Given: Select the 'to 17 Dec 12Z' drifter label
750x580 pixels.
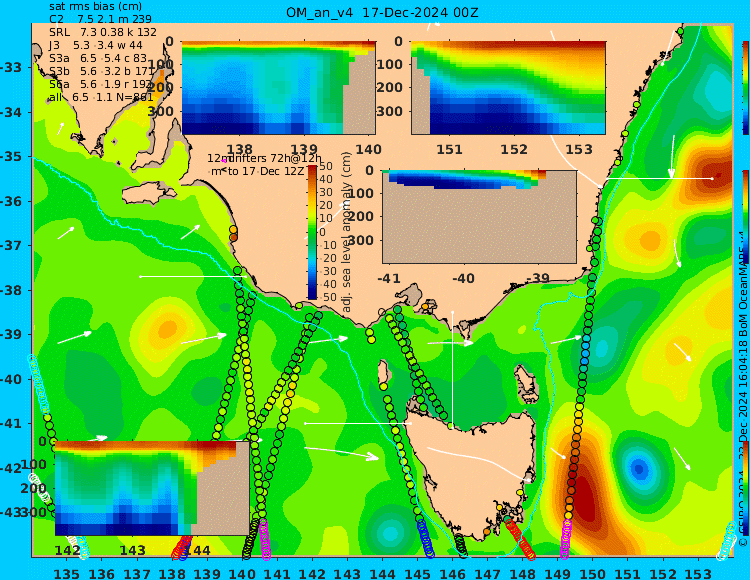Looking at the screenshot, I should tap(265, 171).
